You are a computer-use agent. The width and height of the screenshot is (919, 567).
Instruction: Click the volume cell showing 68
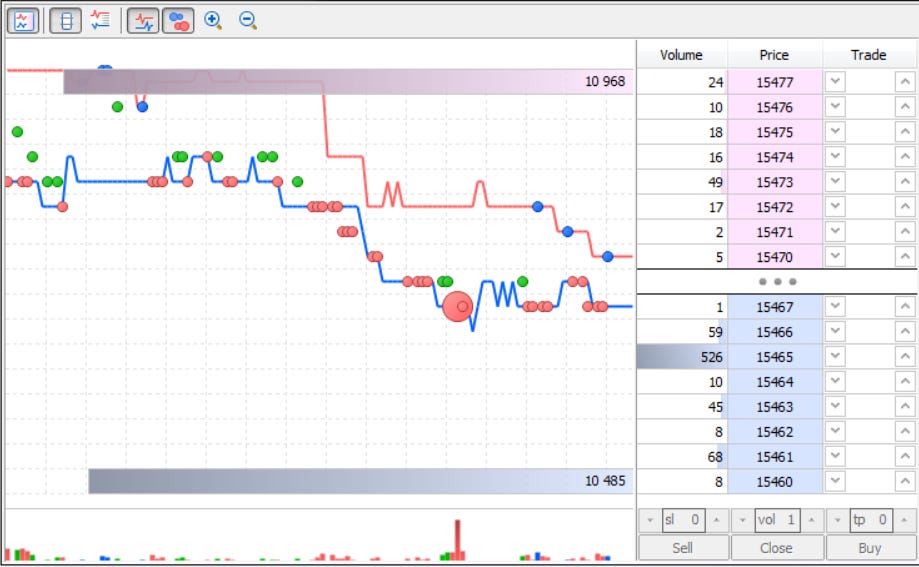[682, 456]
